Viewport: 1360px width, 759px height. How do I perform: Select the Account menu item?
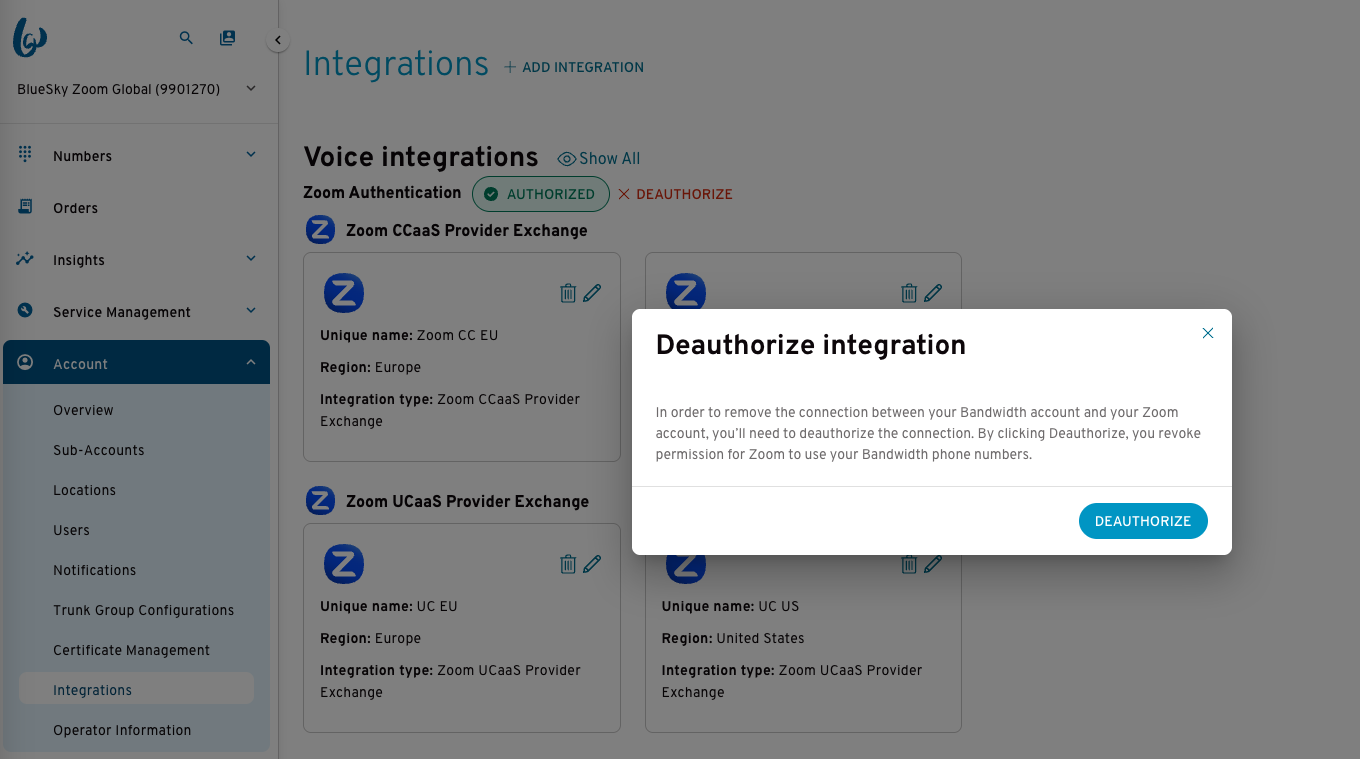[136, 363]
